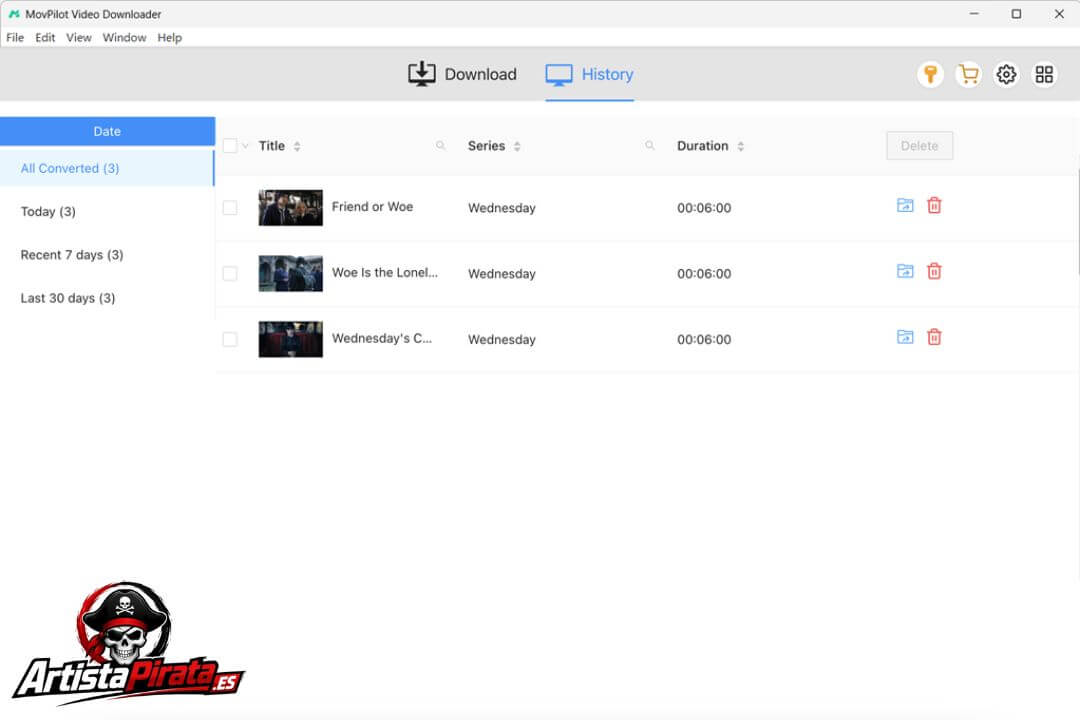Delete Woe Is the Lonel... with trash icon

coord(934,271)
